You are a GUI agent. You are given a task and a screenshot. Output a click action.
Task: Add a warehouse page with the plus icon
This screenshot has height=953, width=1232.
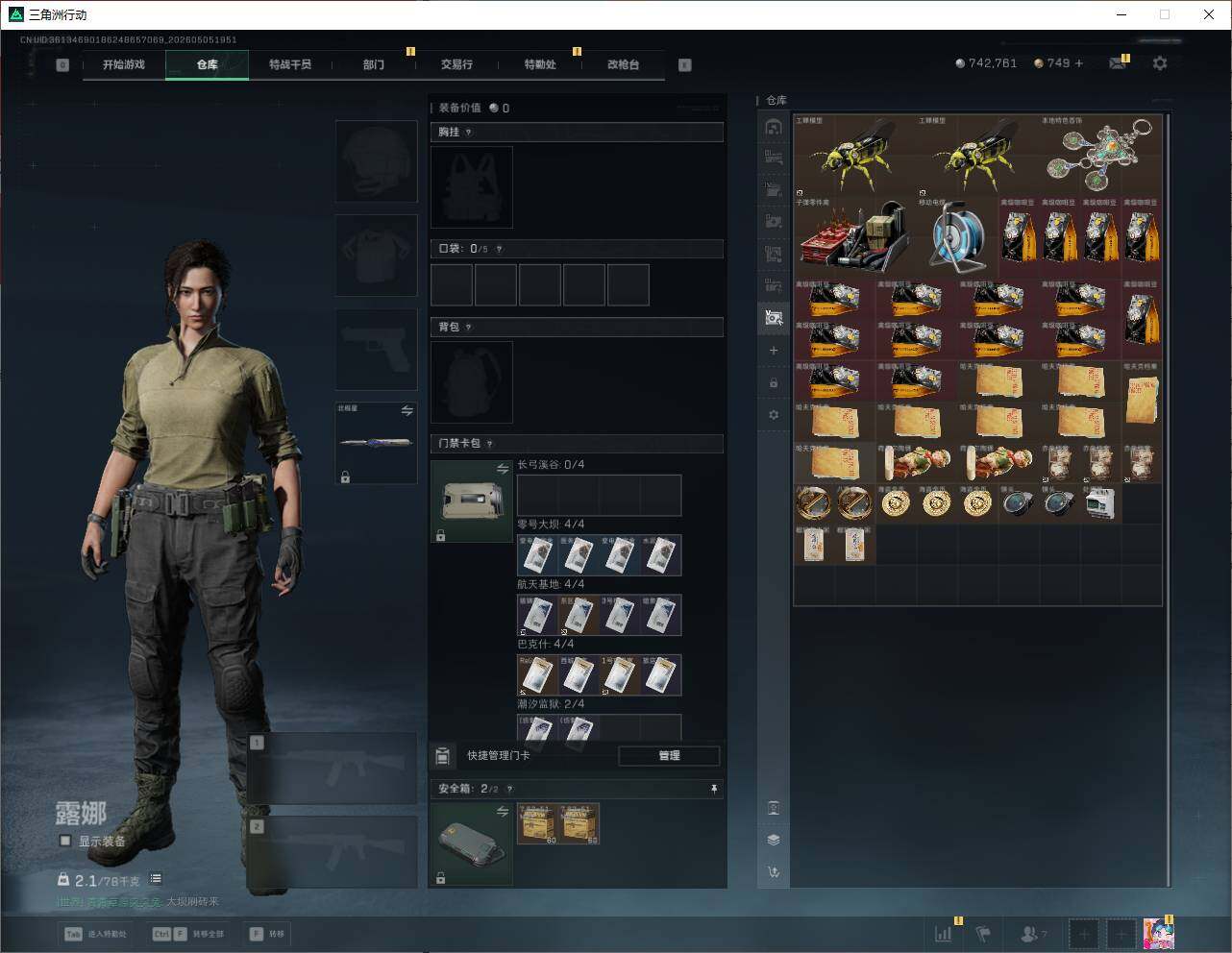click(x=774, y=351)
